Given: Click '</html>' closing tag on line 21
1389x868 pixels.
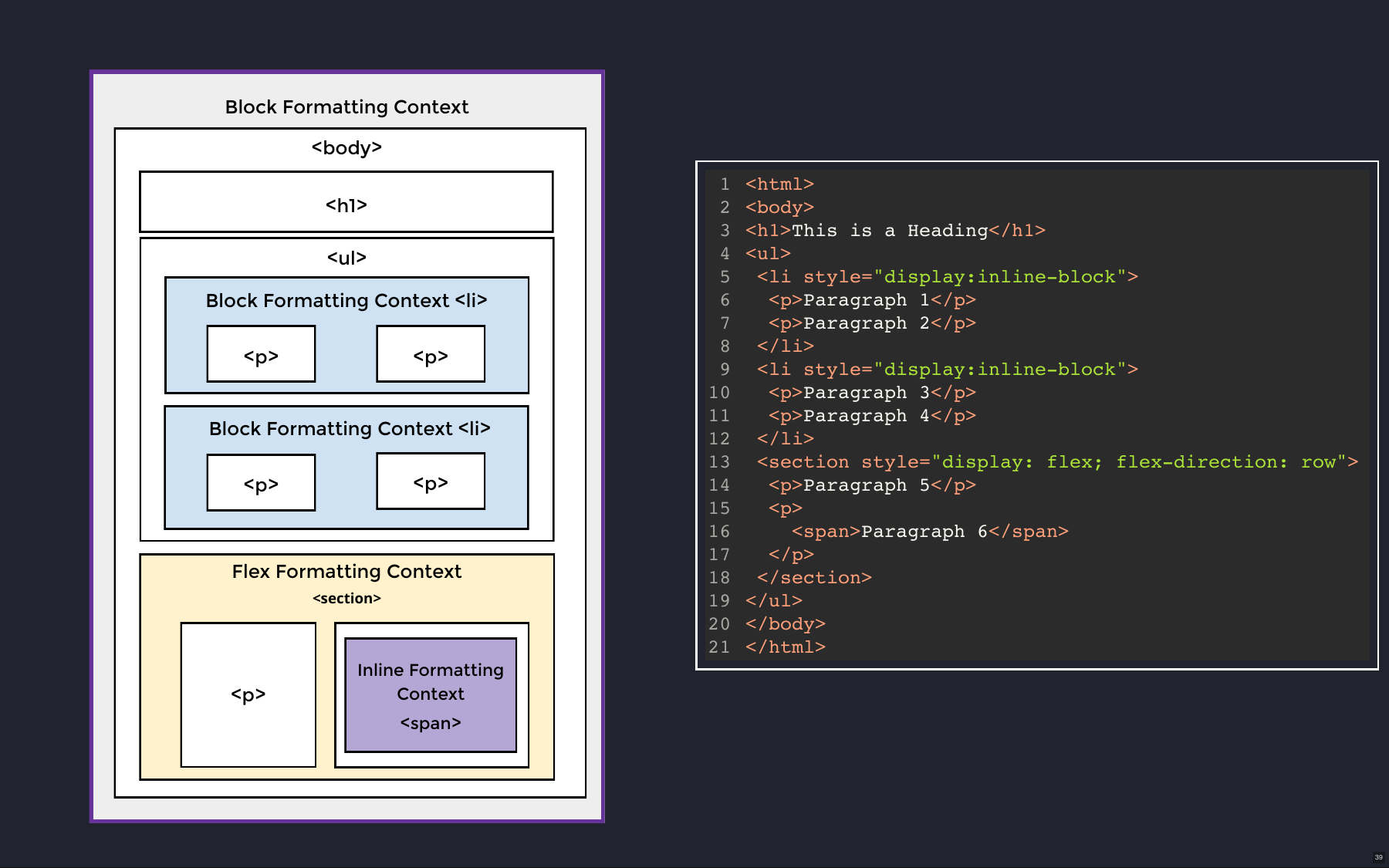Looking at the screenshot, I should coord(786,647).
